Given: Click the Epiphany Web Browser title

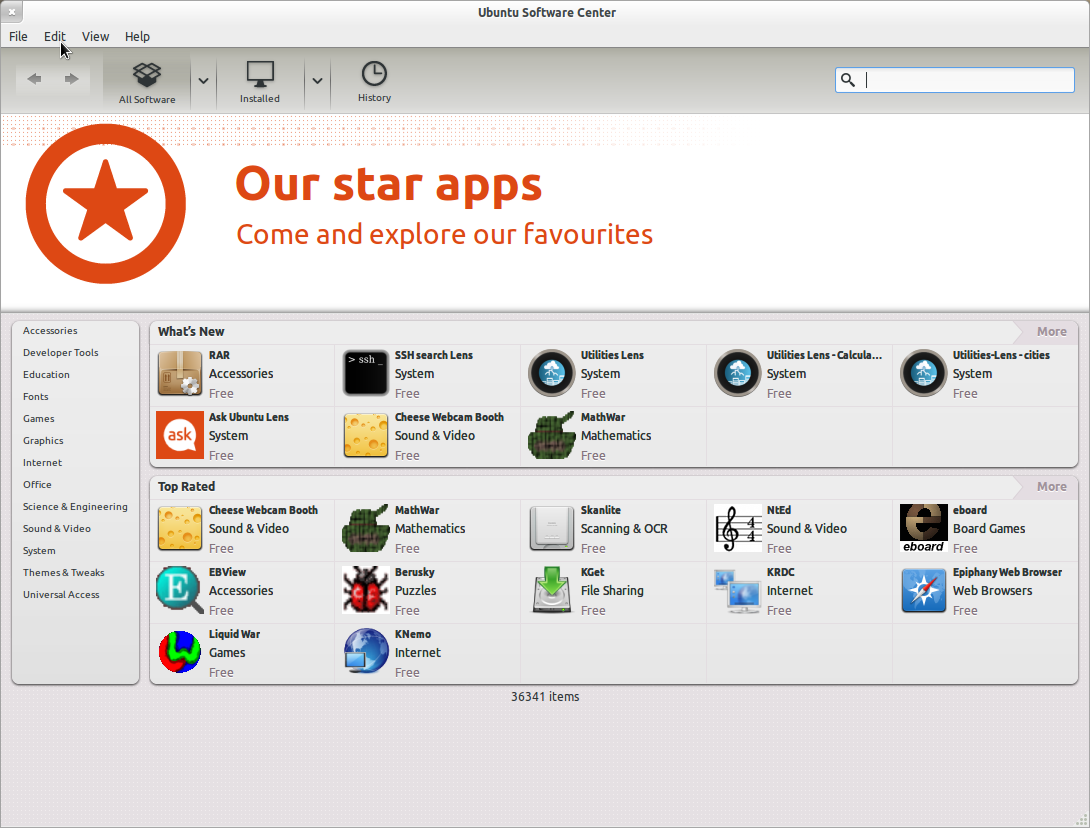Looking at the screenshot, I should tap(1007, 572).
